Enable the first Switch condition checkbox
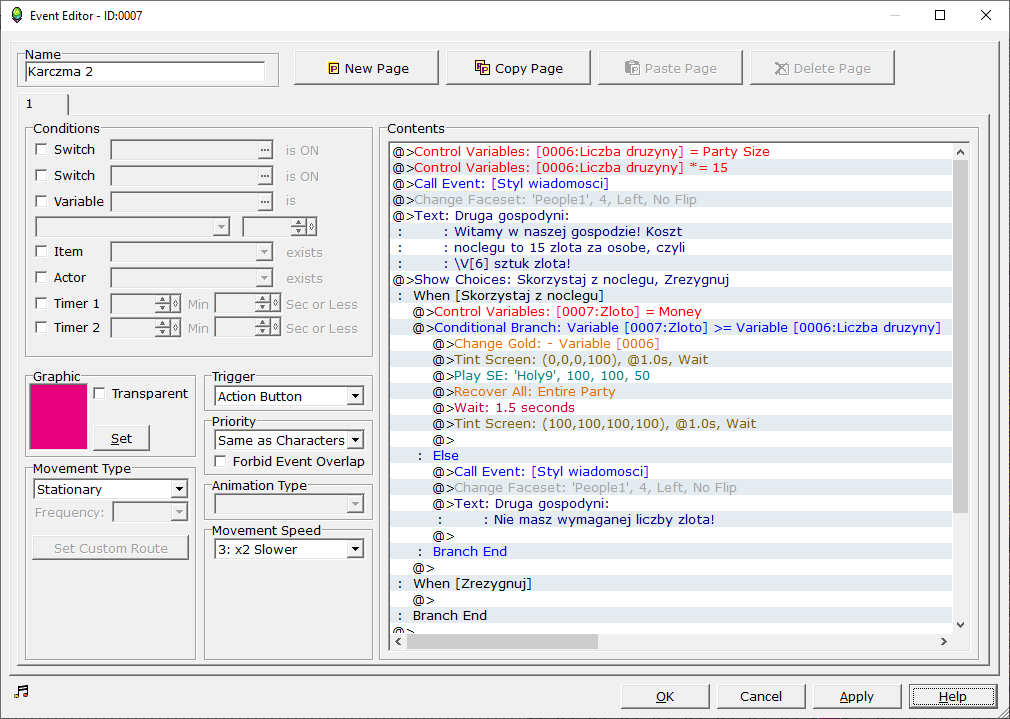The width and height of the screenshot is (1010, 719). click(41, 149)
